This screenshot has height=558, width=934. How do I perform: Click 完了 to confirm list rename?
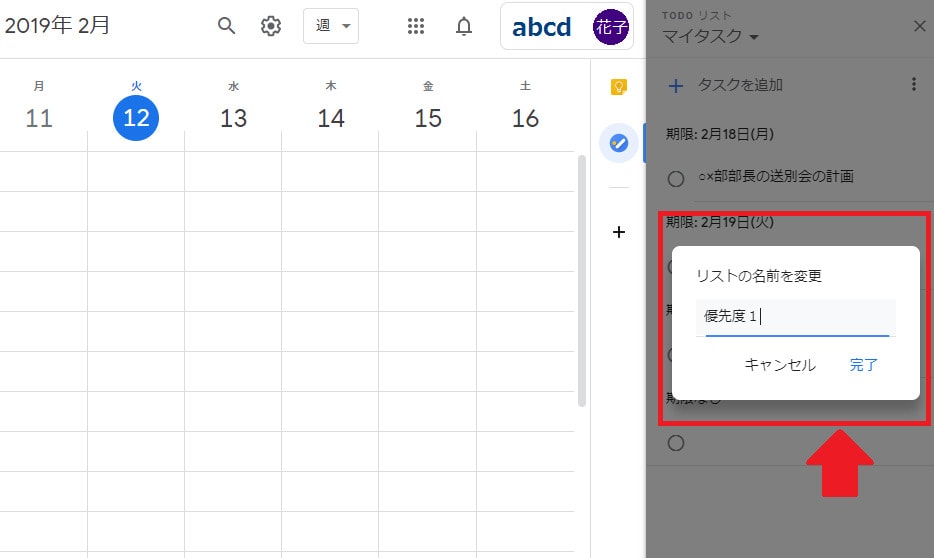coord(863,365)
